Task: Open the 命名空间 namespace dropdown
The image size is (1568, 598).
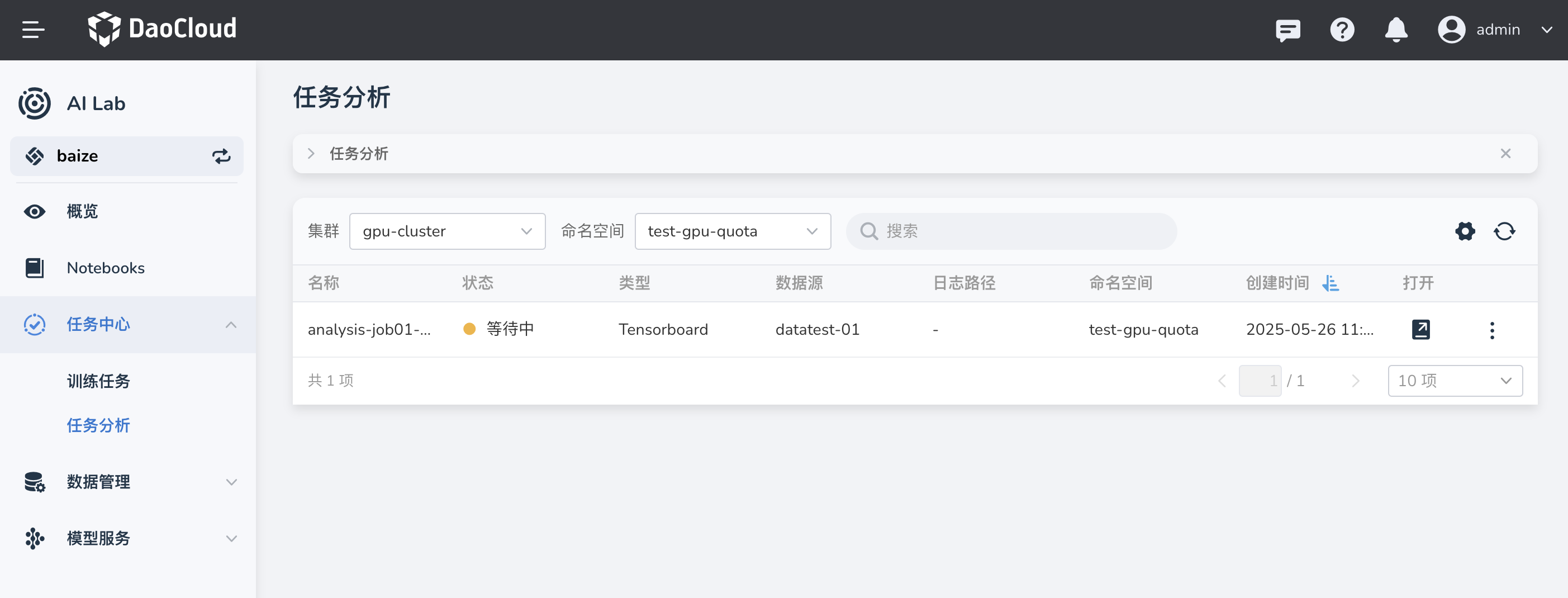Action: point(732,231)
